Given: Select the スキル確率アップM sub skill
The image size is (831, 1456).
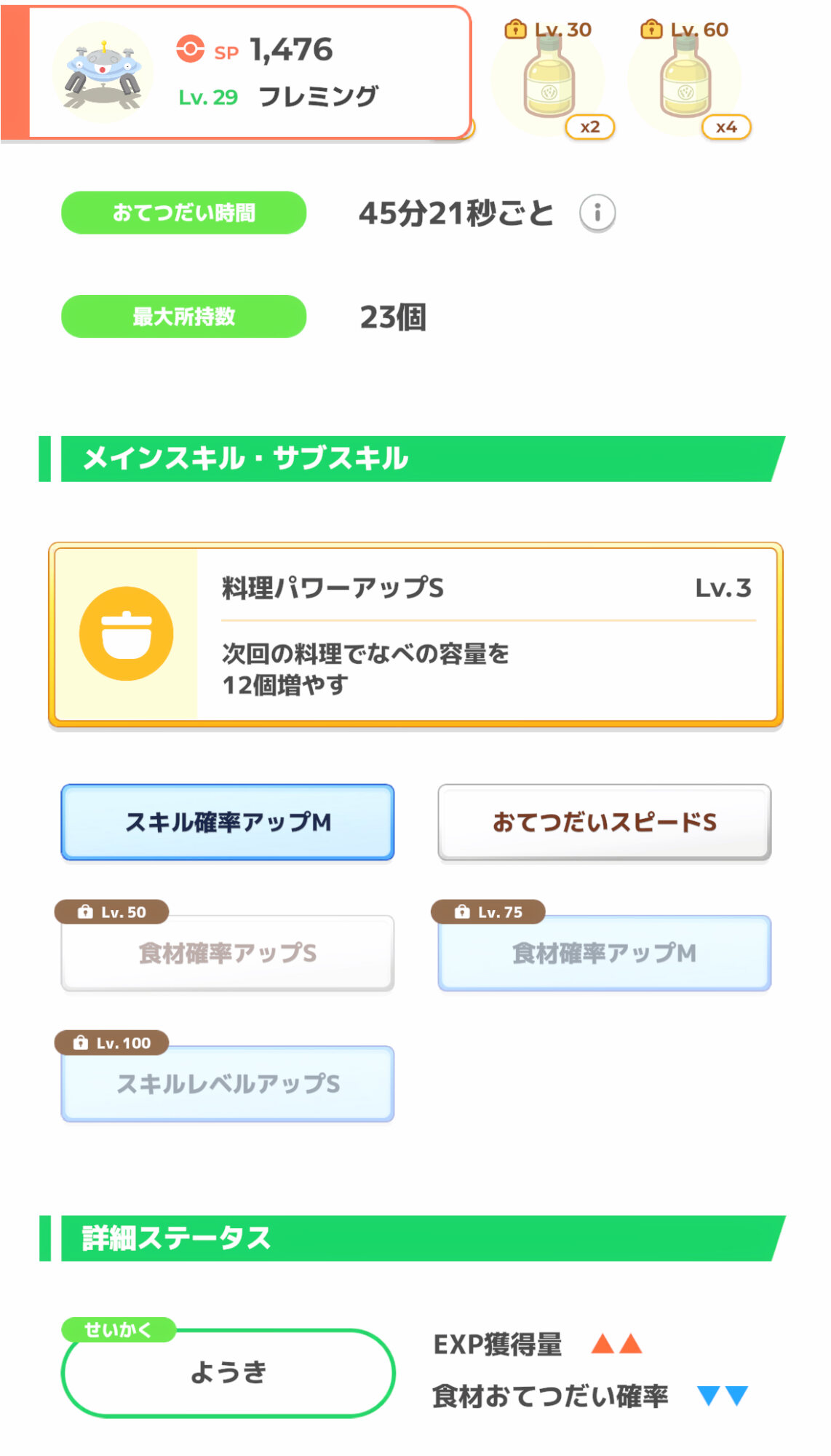Looking at the screenshot, I should tap(228, 822).
